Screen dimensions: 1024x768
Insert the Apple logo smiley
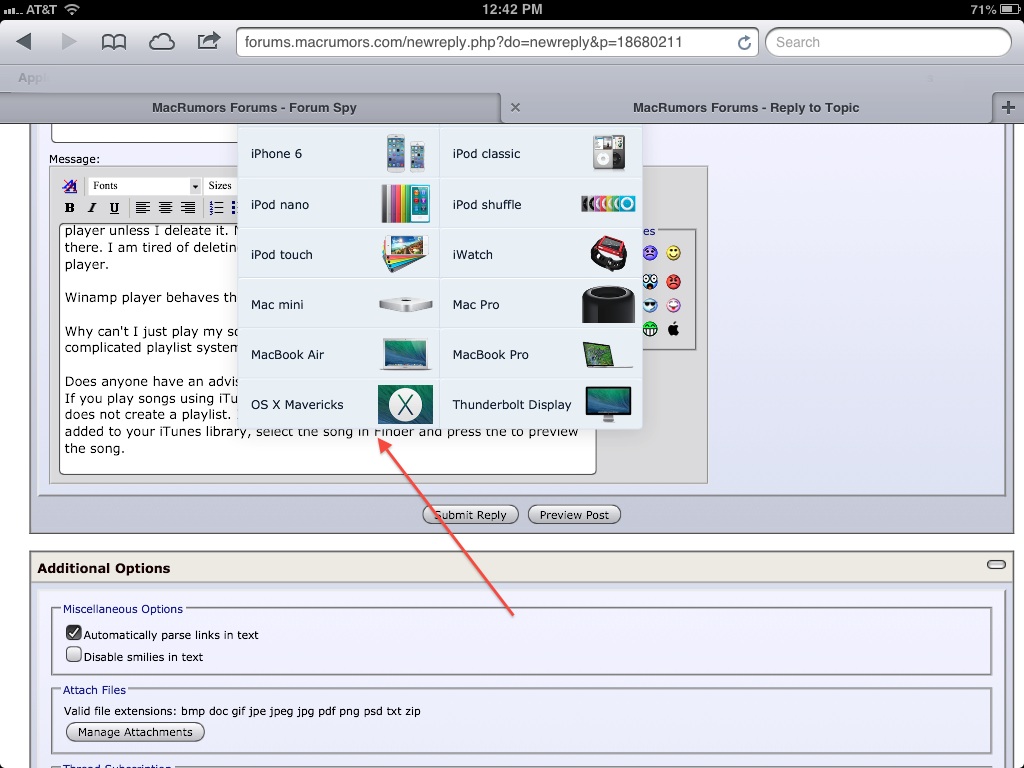click(673, 328)
